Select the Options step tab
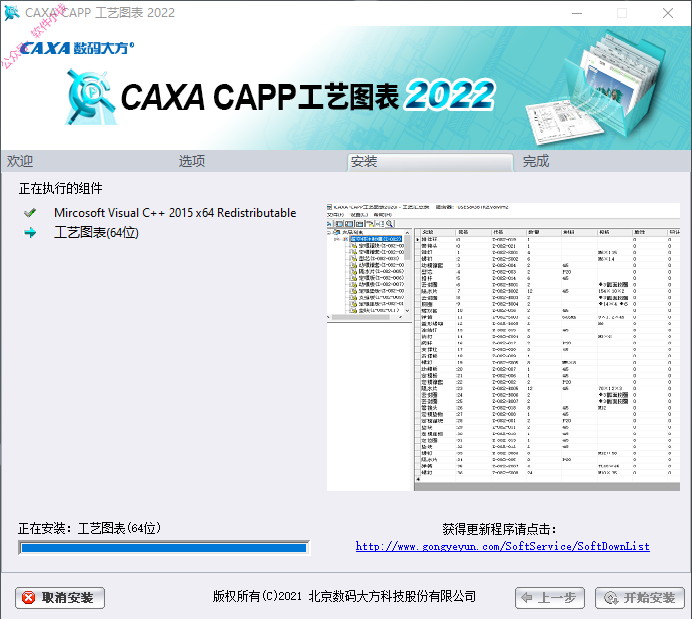The image size is (692, 619). tap(192, 161)
